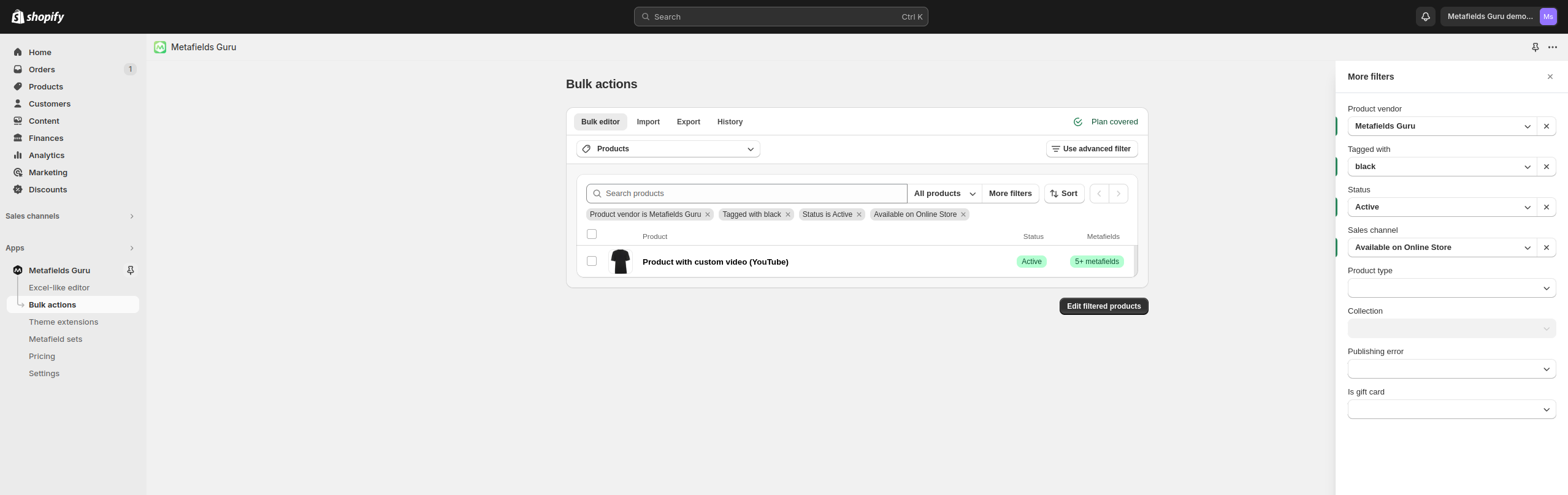Open the Excel-like editor menu item
This screenshot has height=495, width=1568.
pyautogui.click(x=59, y=287)
